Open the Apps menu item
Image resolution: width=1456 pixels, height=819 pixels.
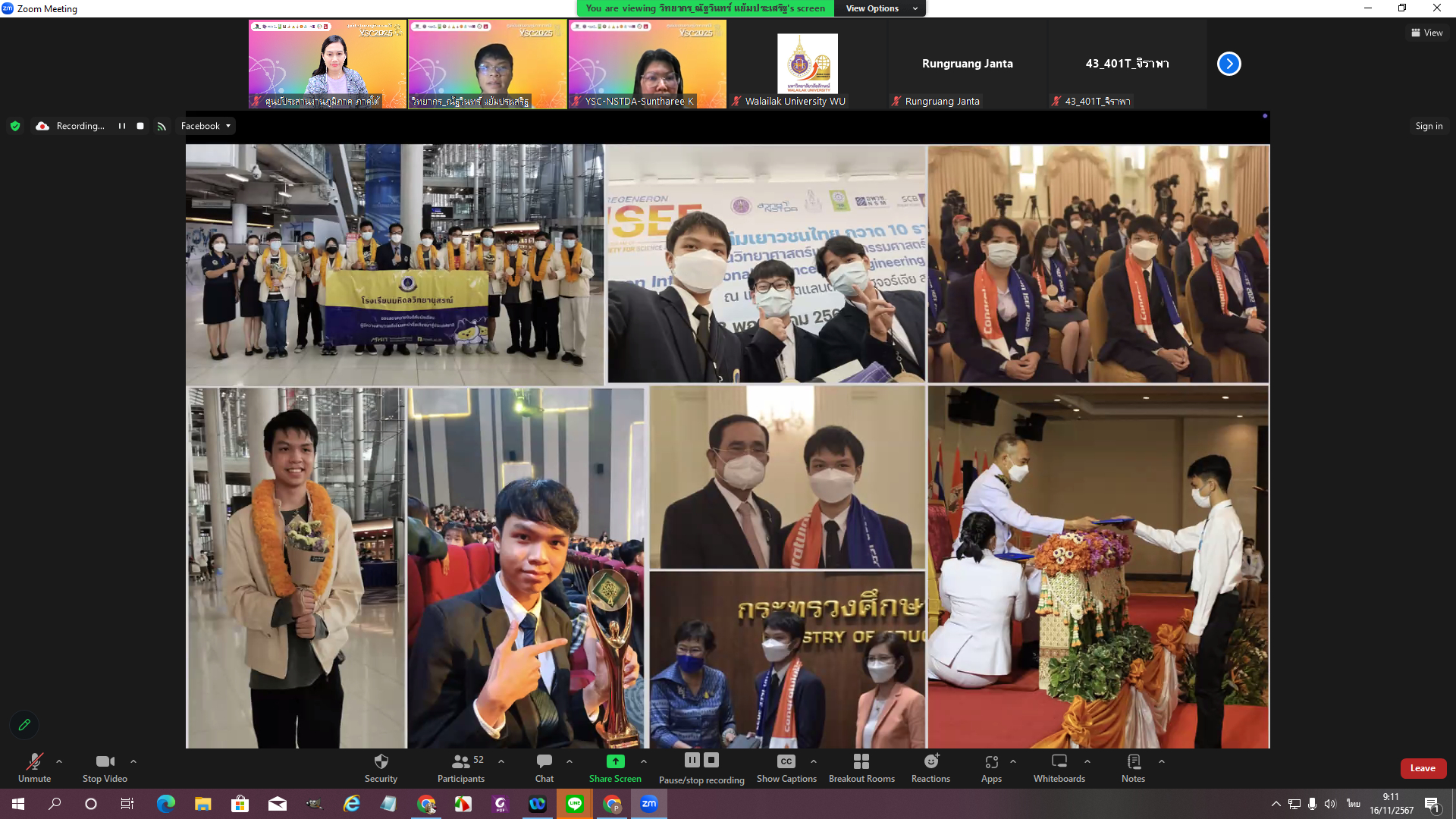point(991,761)
